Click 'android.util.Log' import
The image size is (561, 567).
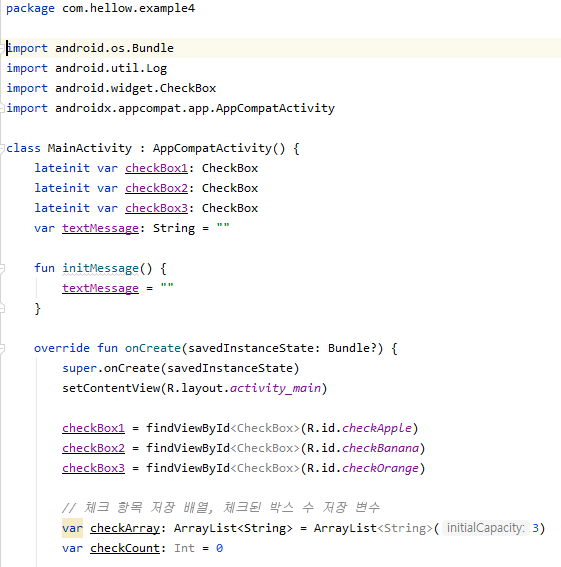point(111,68)
